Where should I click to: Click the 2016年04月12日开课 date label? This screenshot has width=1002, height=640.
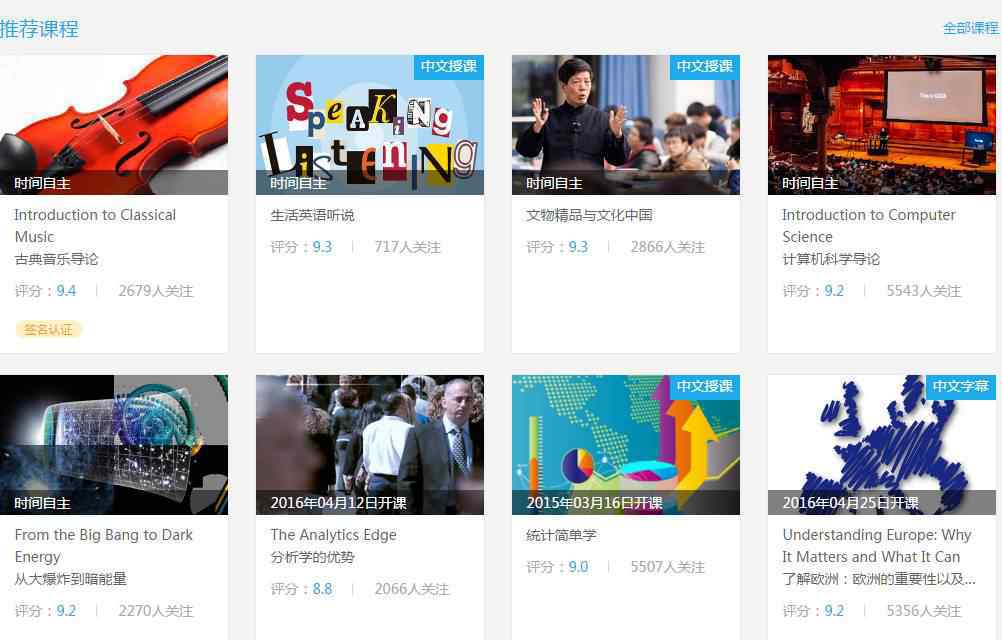(x=339, y=503)
